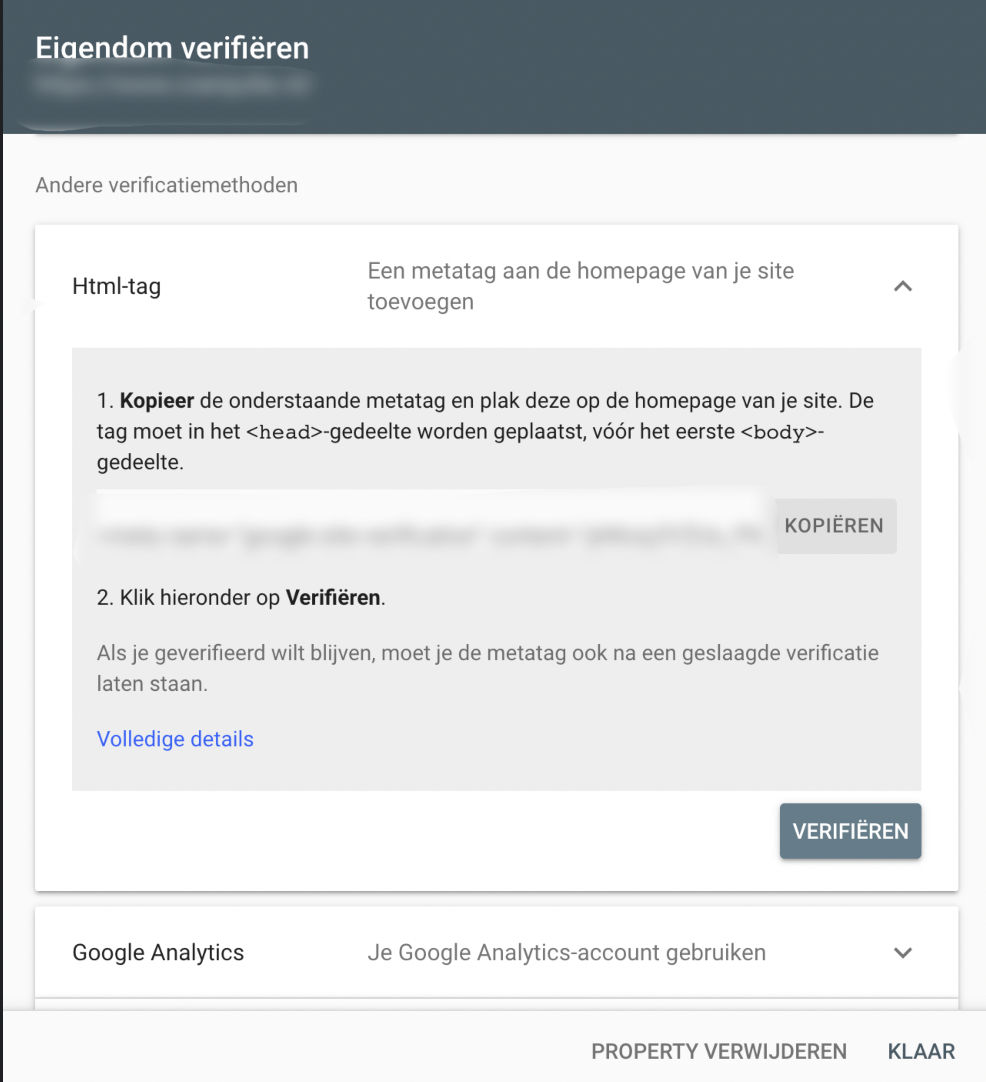
Task: Click the VERIFIËREN button
Action: click(x=850, y=831)
